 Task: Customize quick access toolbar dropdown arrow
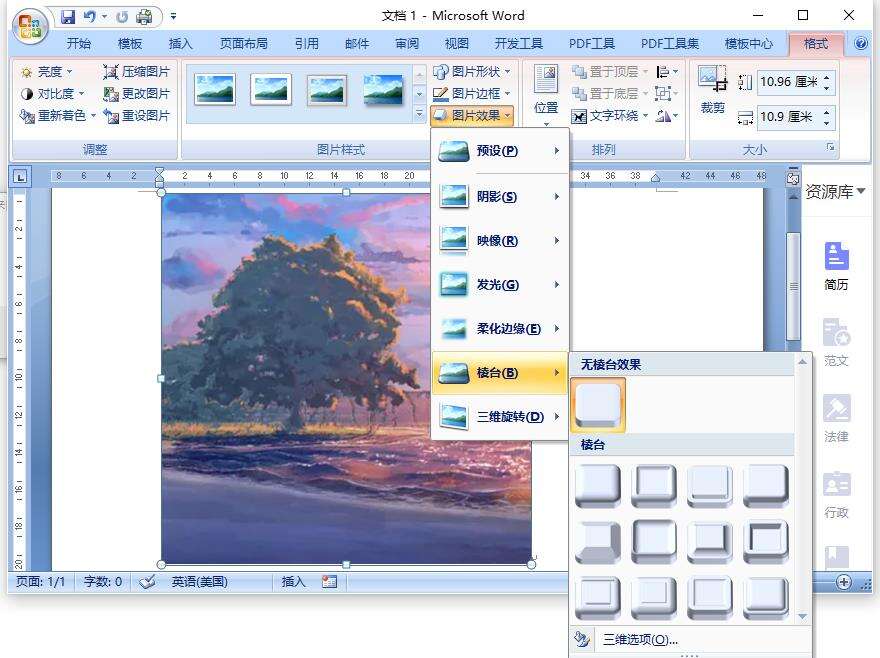coord(173,17)
